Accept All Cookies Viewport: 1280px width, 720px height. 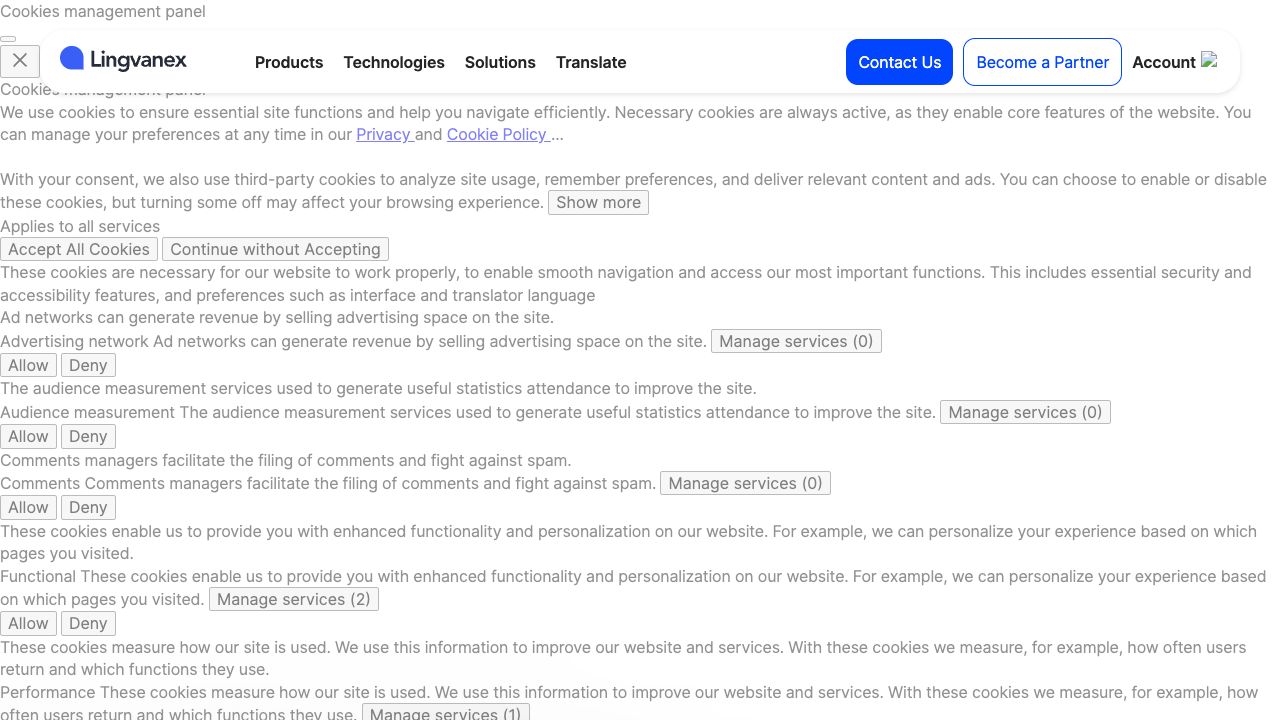point(79,249)
